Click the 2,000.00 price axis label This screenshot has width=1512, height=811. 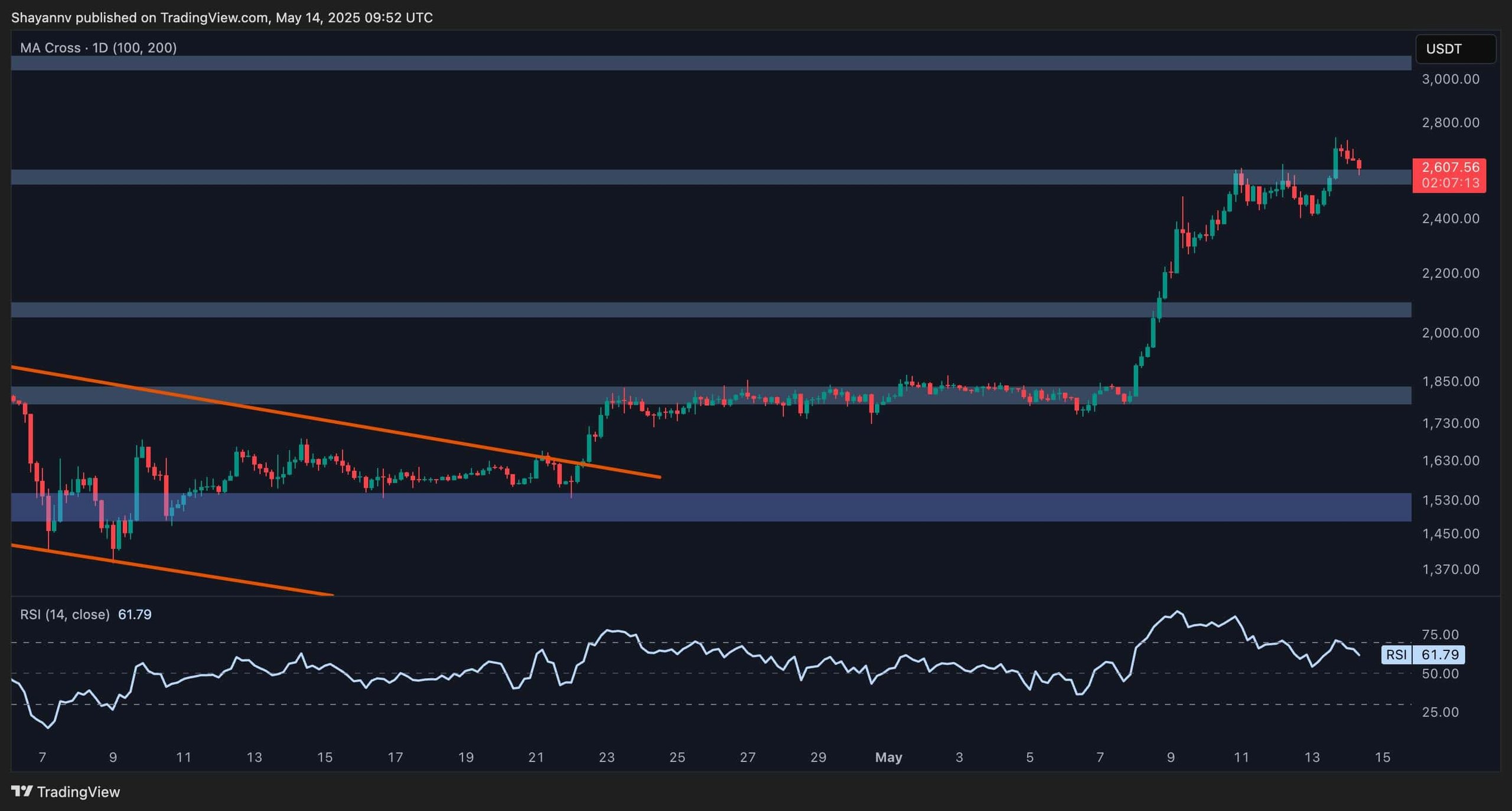[x=1450, y=333]
